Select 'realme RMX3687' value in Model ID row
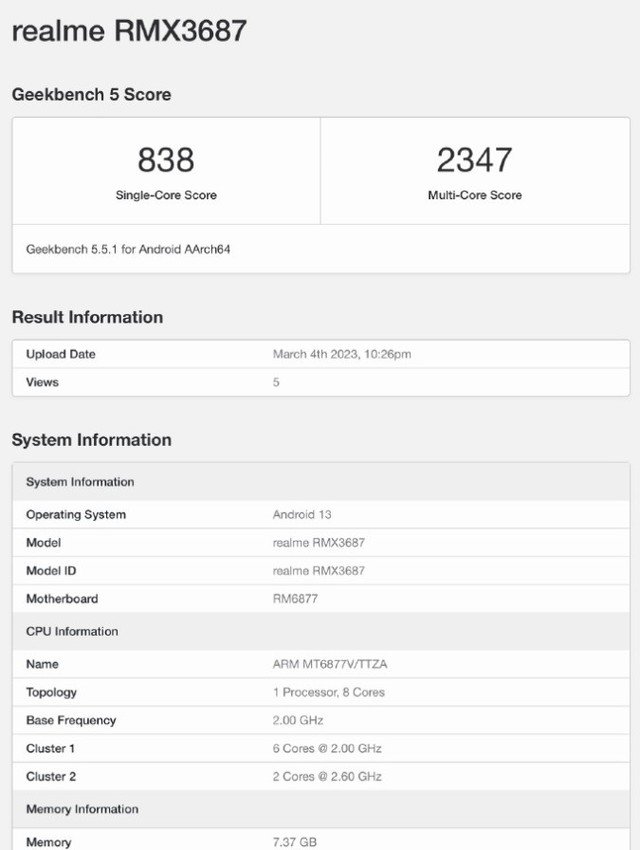 click(x=319, y=571)
